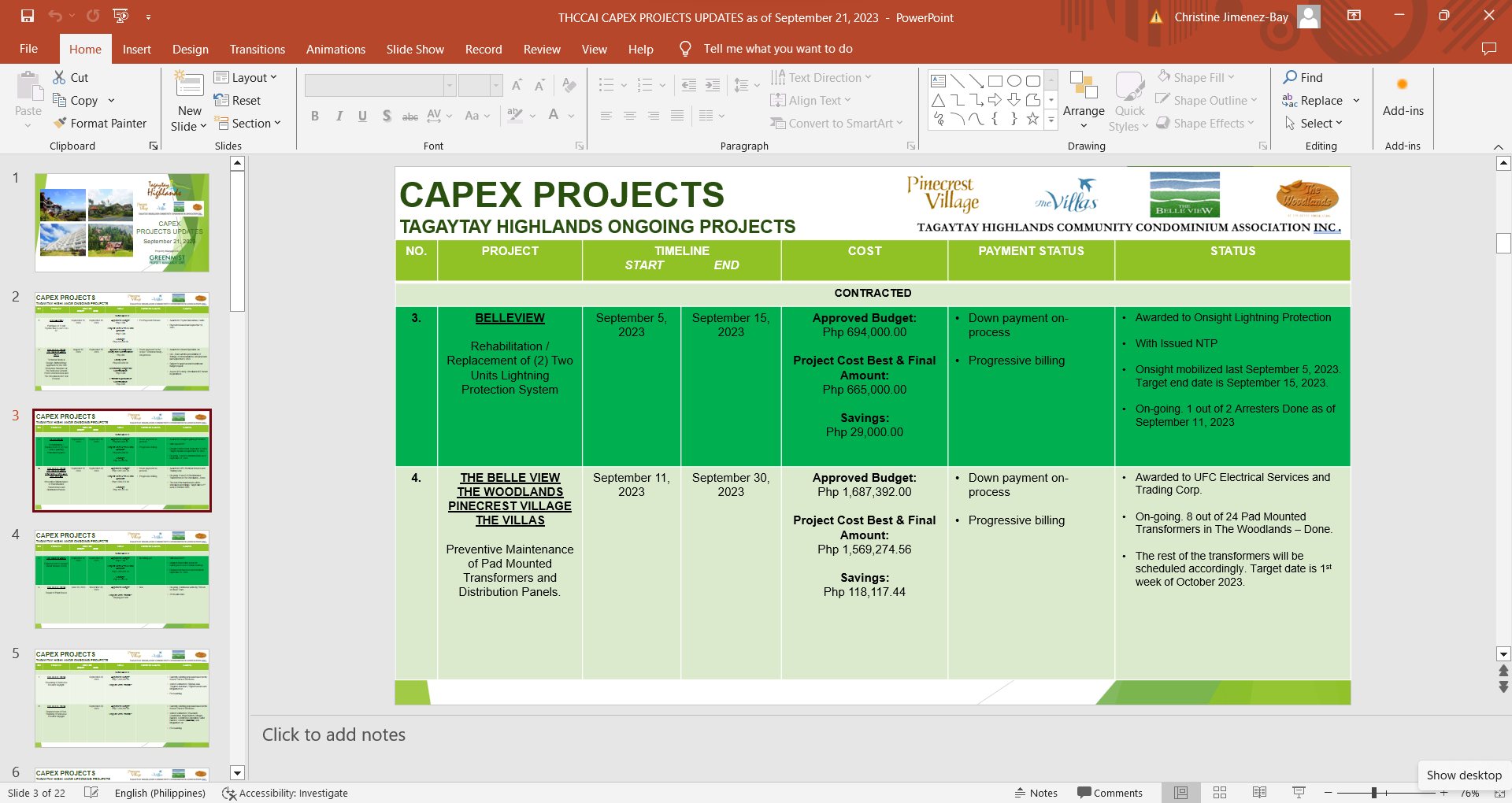Click the Undo arrow icon
The height and width of the screenshot is (803, 1512).
pyautogui.click(x=54, y=16)
